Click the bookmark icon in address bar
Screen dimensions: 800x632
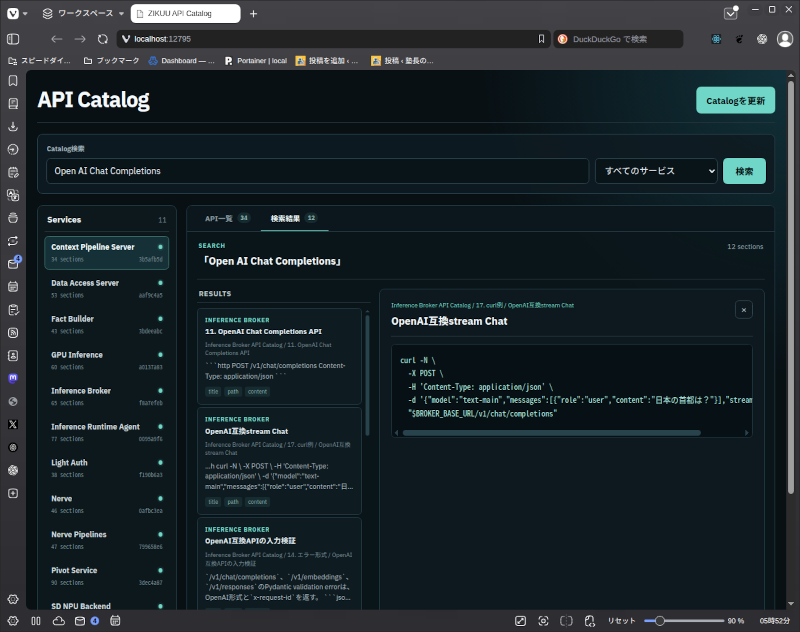coord(541,39)
